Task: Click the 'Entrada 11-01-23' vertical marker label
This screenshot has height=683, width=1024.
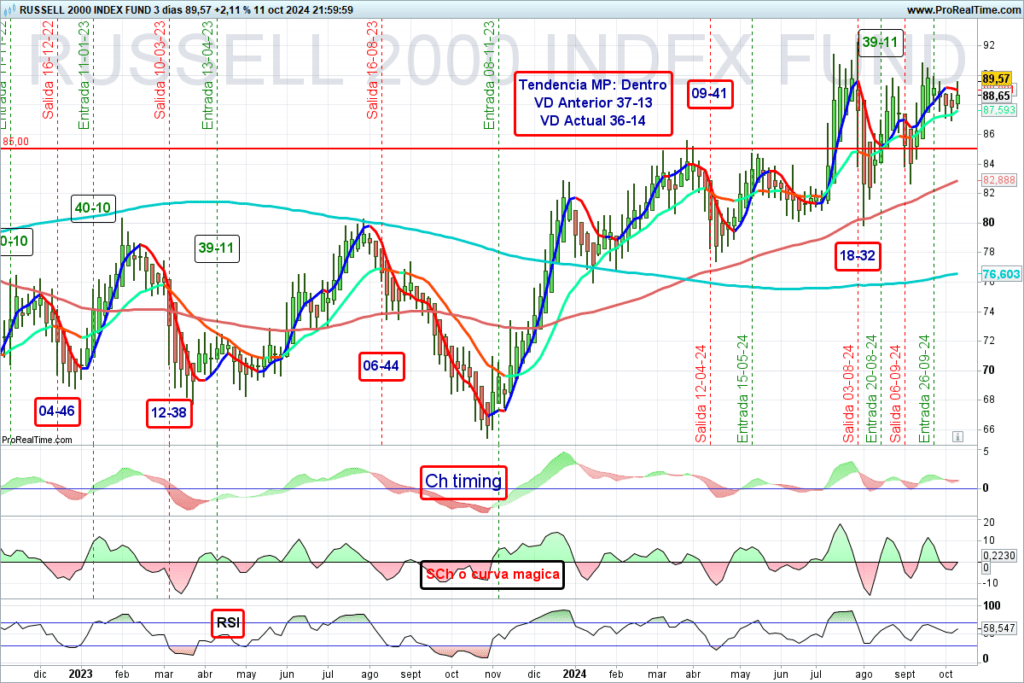Action: (x=84, y=75)
